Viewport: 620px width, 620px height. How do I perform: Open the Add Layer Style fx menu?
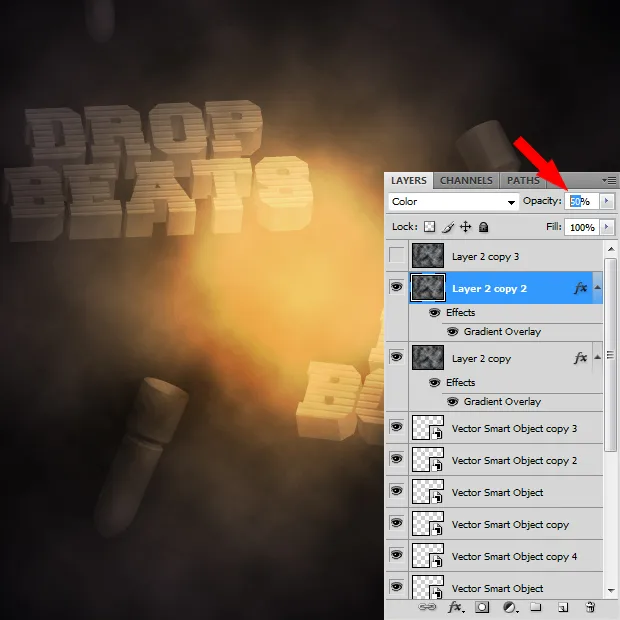point(455,607)
